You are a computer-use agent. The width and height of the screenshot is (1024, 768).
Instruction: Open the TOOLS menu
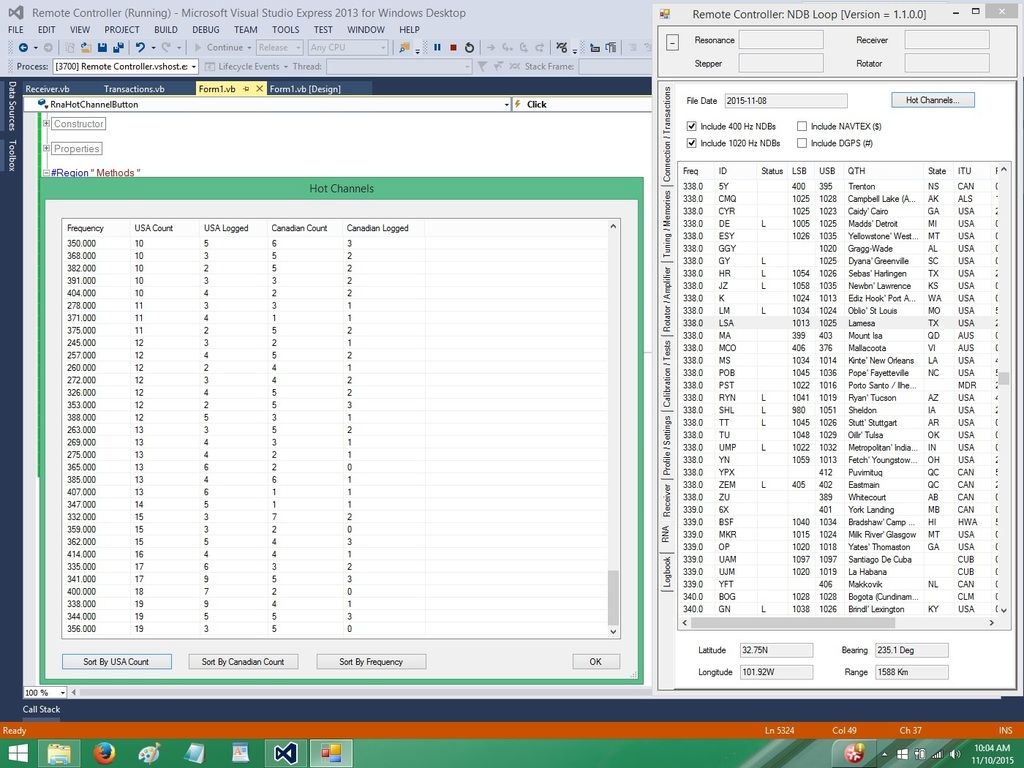285,29
